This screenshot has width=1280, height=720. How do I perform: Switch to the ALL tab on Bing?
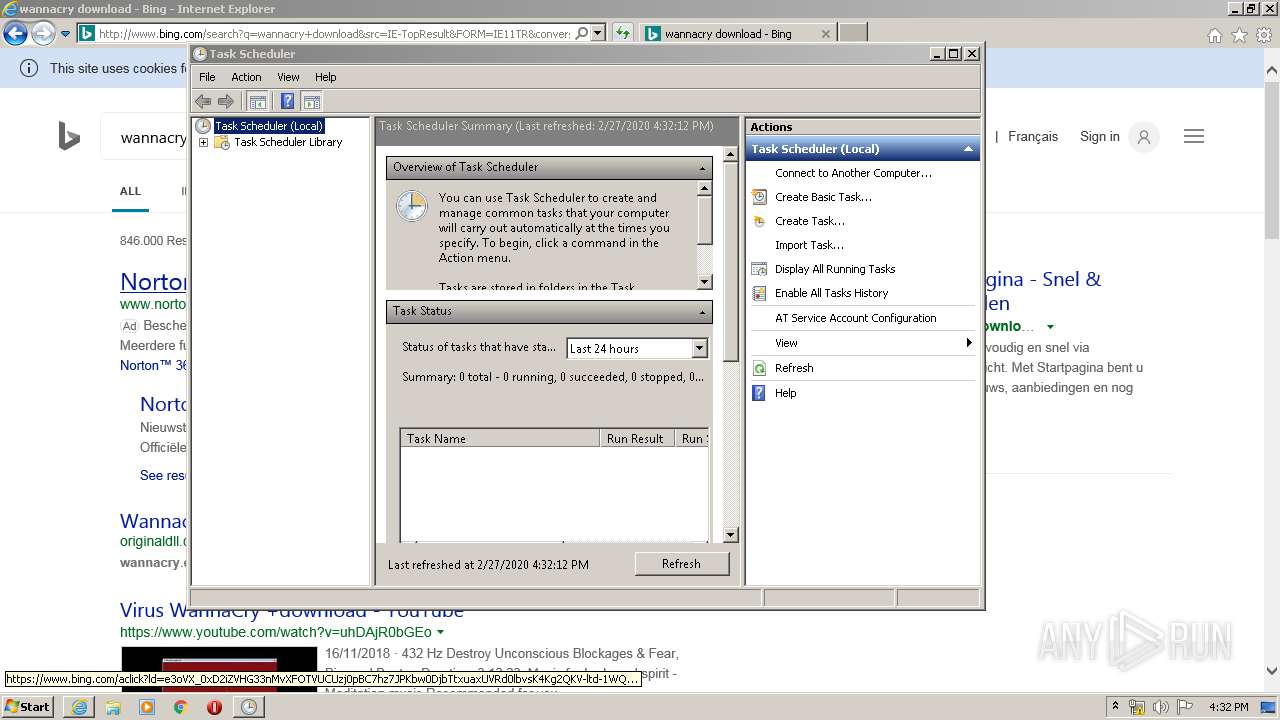[130, 191]
